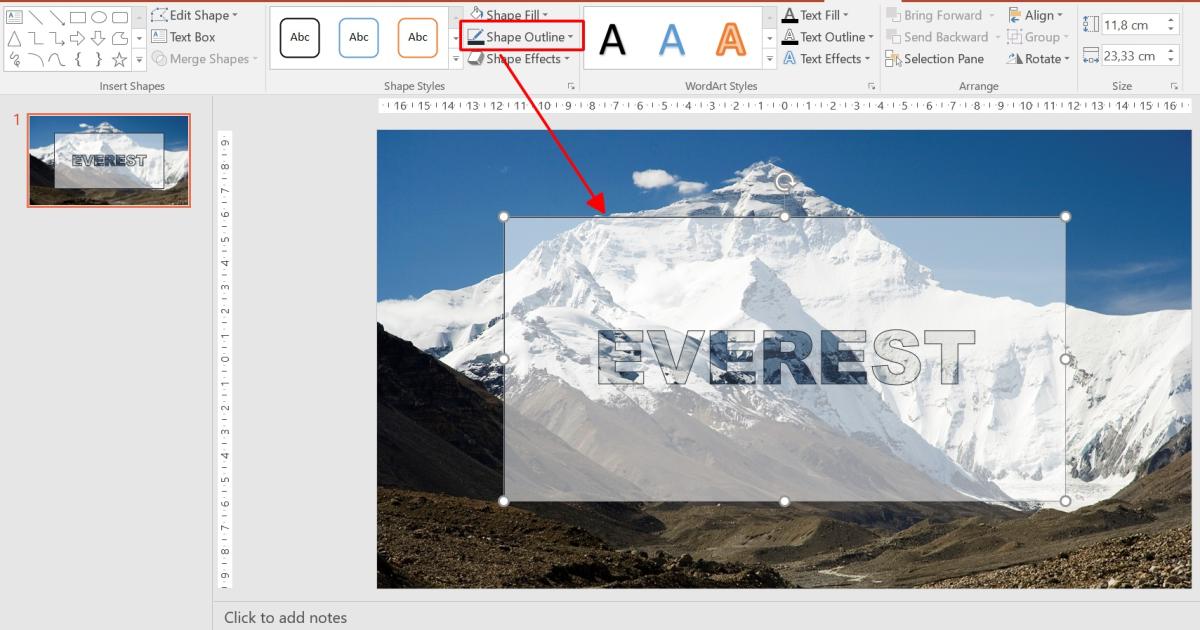The image size is (1200, 630).
Task: Select the Down Arrow shape
Action: pos(98,39)
